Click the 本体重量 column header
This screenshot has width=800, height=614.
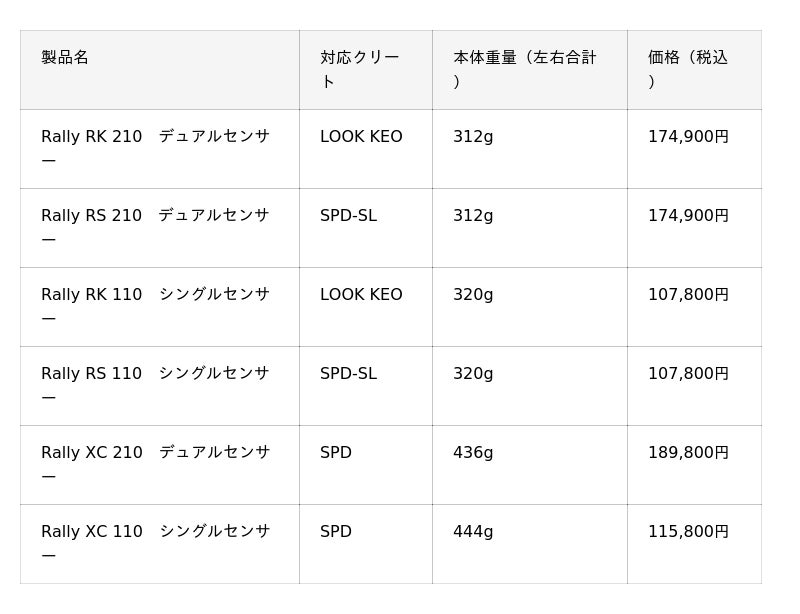pos(524,69)
